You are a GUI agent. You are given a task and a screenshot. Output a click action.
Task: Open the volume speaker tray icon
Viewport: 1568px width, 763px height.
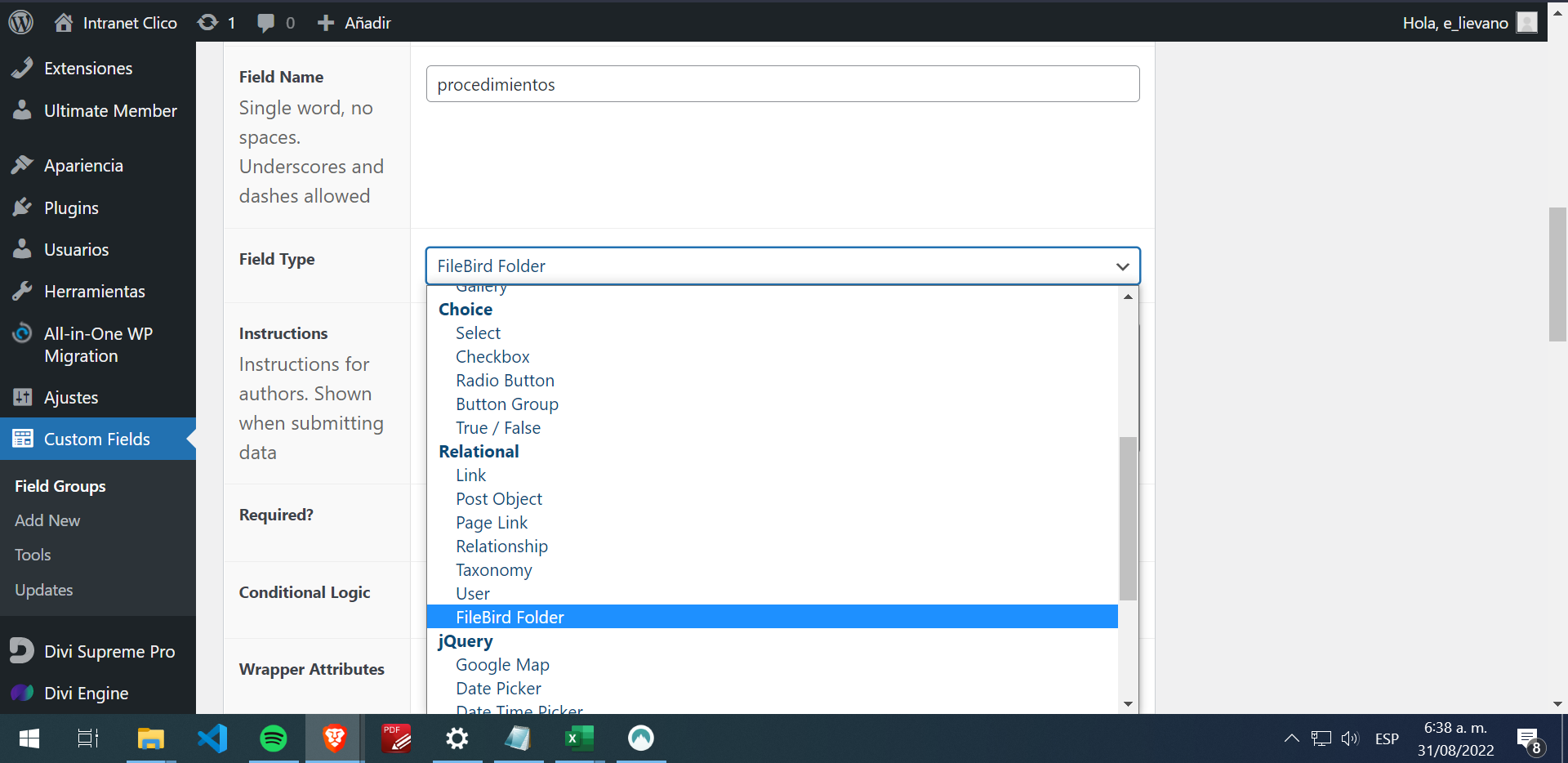pos(1350,738)
